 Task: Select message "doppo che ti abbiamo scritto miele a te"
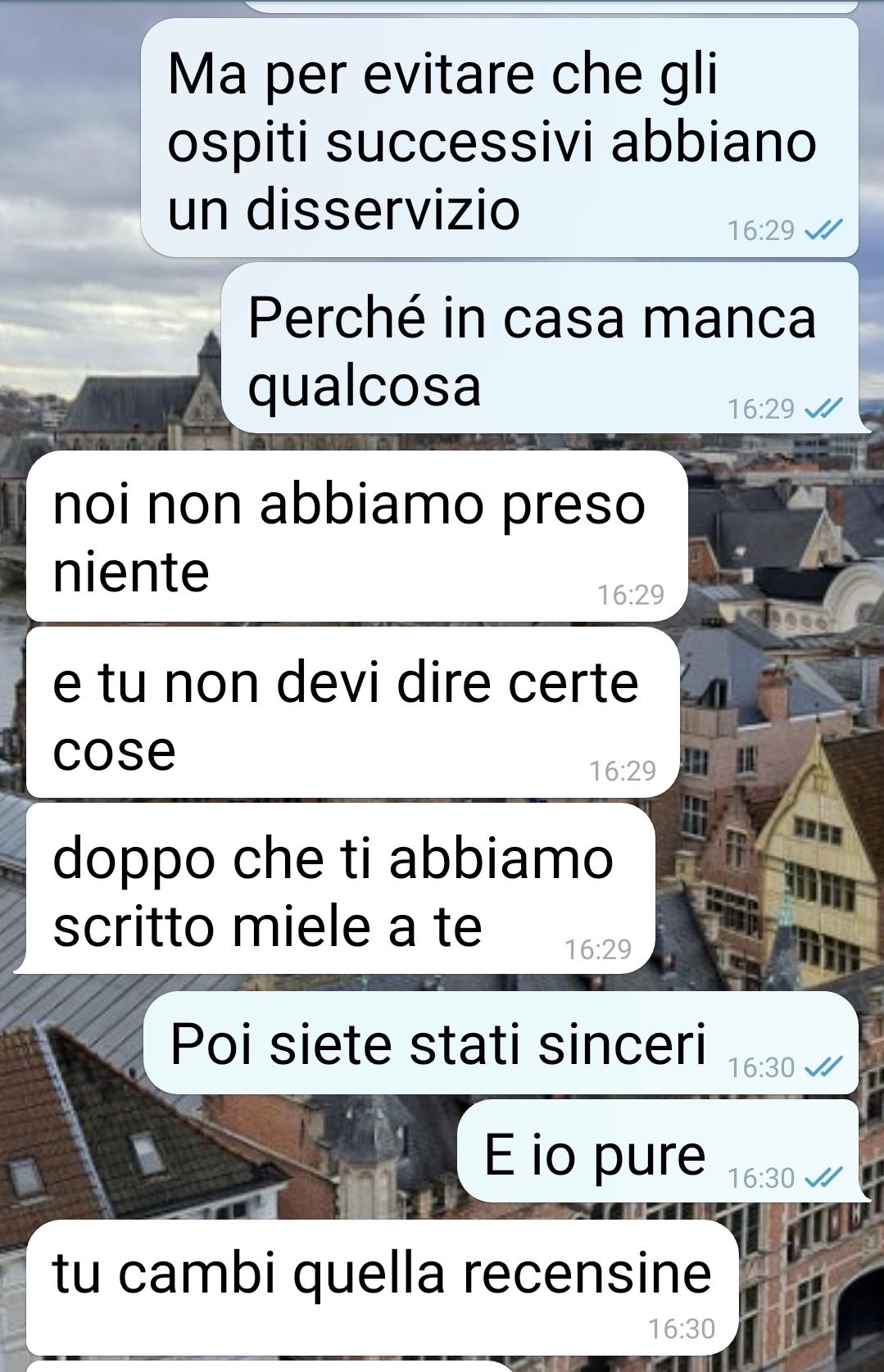341,889
